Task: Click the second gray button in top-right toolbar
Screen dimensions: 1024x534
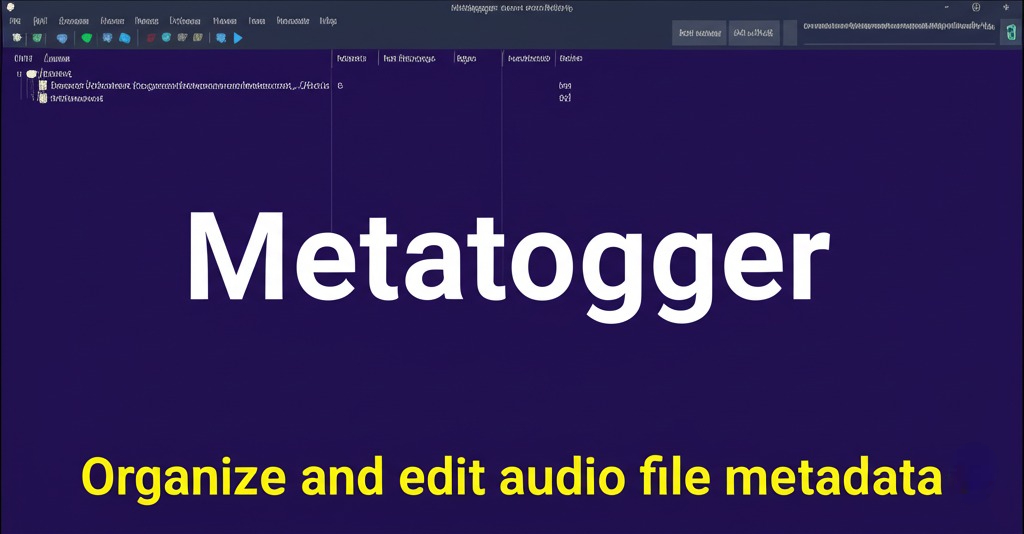Action: (754, 33)
